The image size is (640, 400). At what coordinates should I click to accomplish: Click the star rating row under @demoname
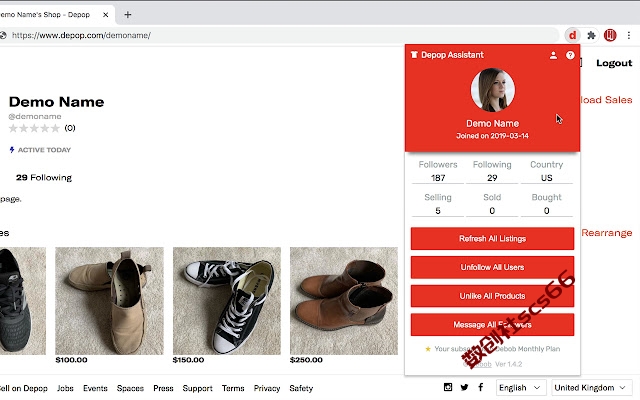(34, 129)
